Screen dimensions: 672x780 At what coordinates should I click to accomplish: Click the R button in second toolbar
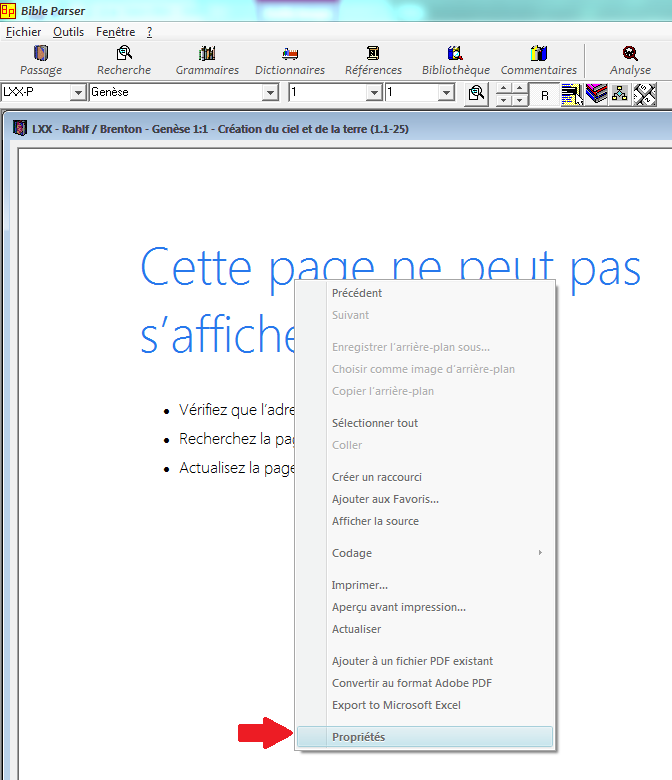pyautogui.click(x=544, y=95)
